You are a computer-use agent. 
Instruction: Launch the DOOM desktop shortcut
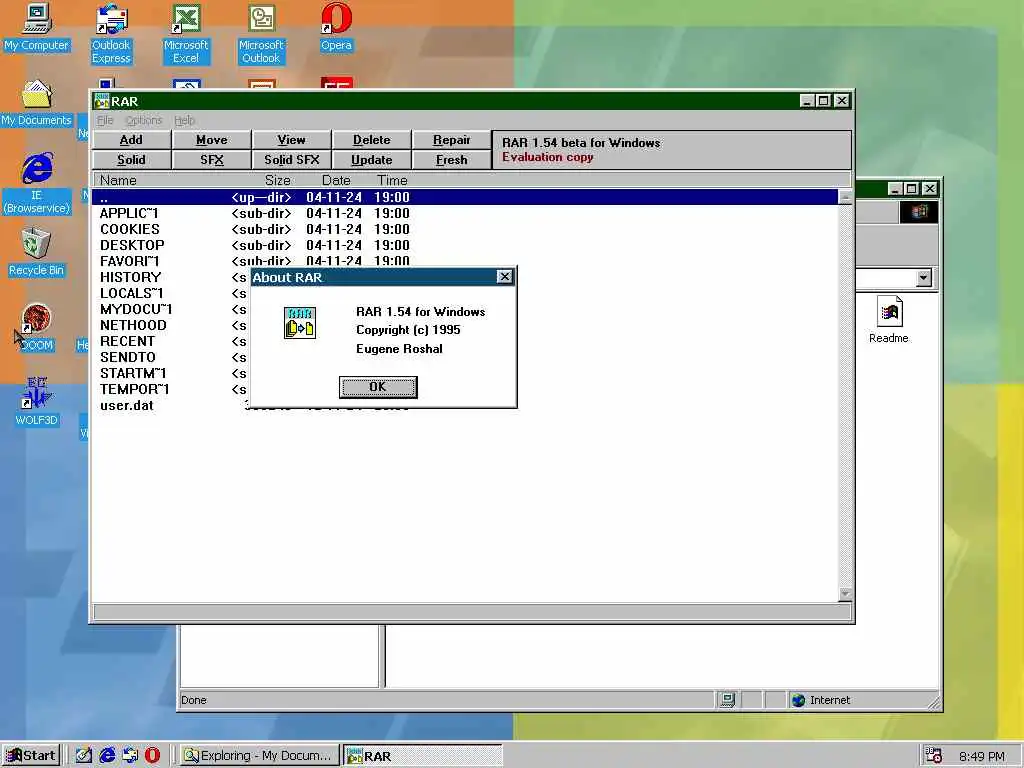pyautogui.click(x=37, y=328)
